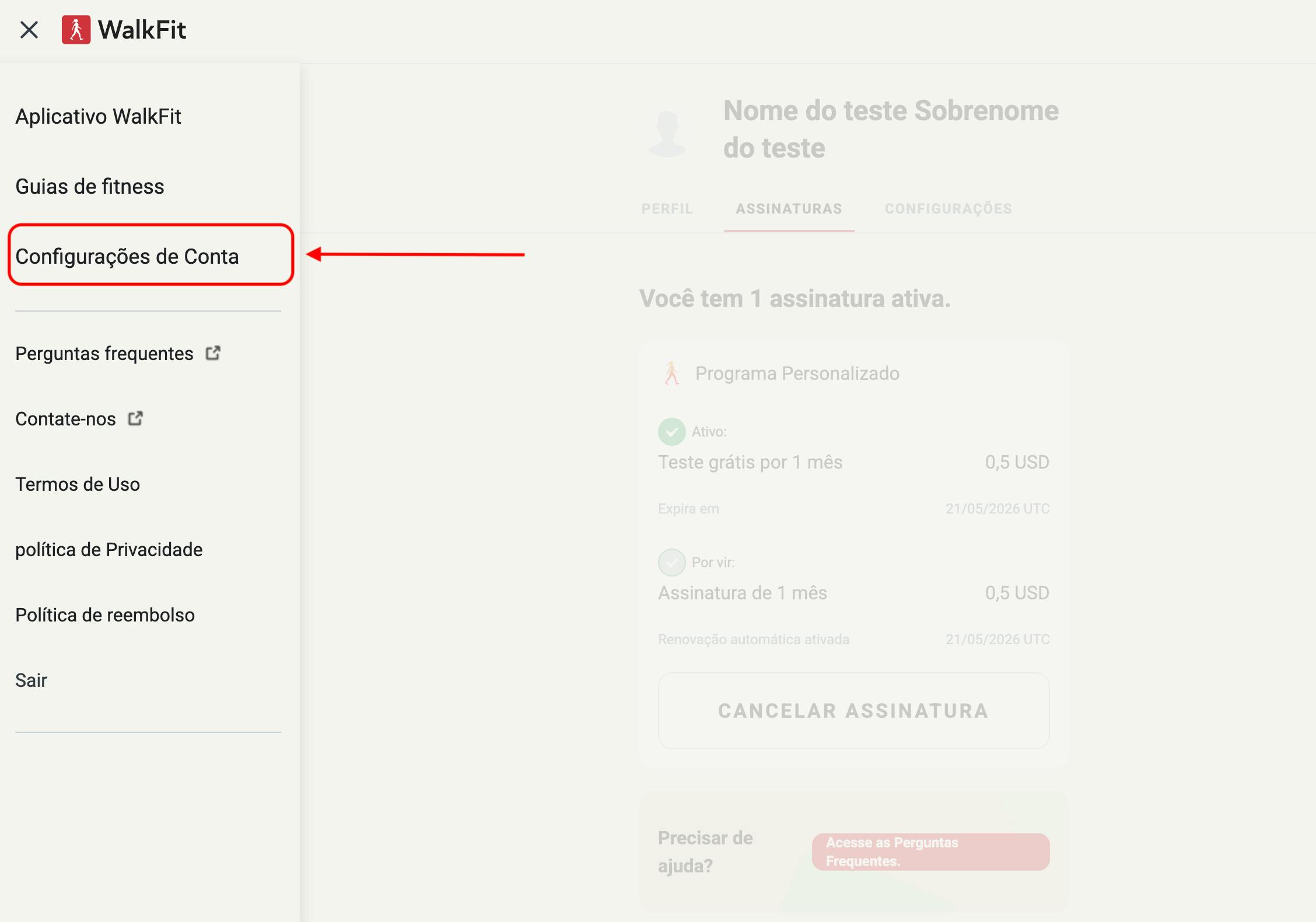1316x922 pixels.
Task: Select Configurações de Conta in sidebar
Action: pyautogui.click(x=127, y=257)
